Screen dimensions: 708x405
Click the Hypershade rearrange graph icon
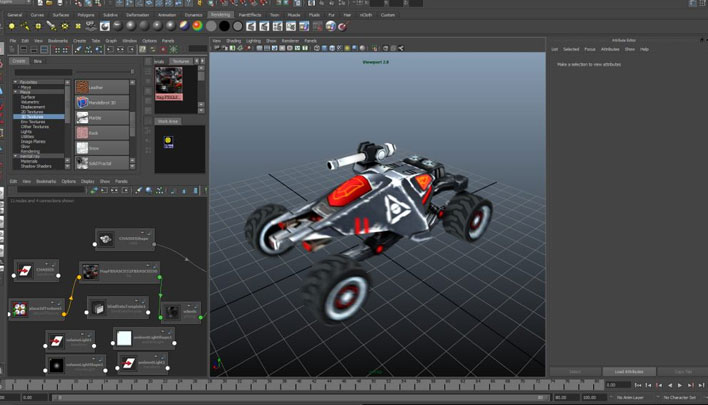[88, 50]
